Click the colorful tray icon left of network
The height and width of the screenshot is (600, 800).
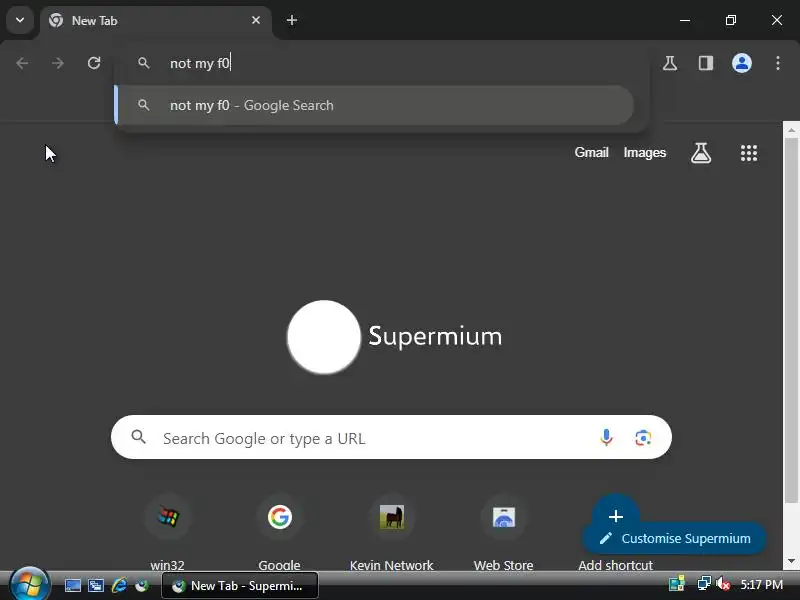point(677,584)
